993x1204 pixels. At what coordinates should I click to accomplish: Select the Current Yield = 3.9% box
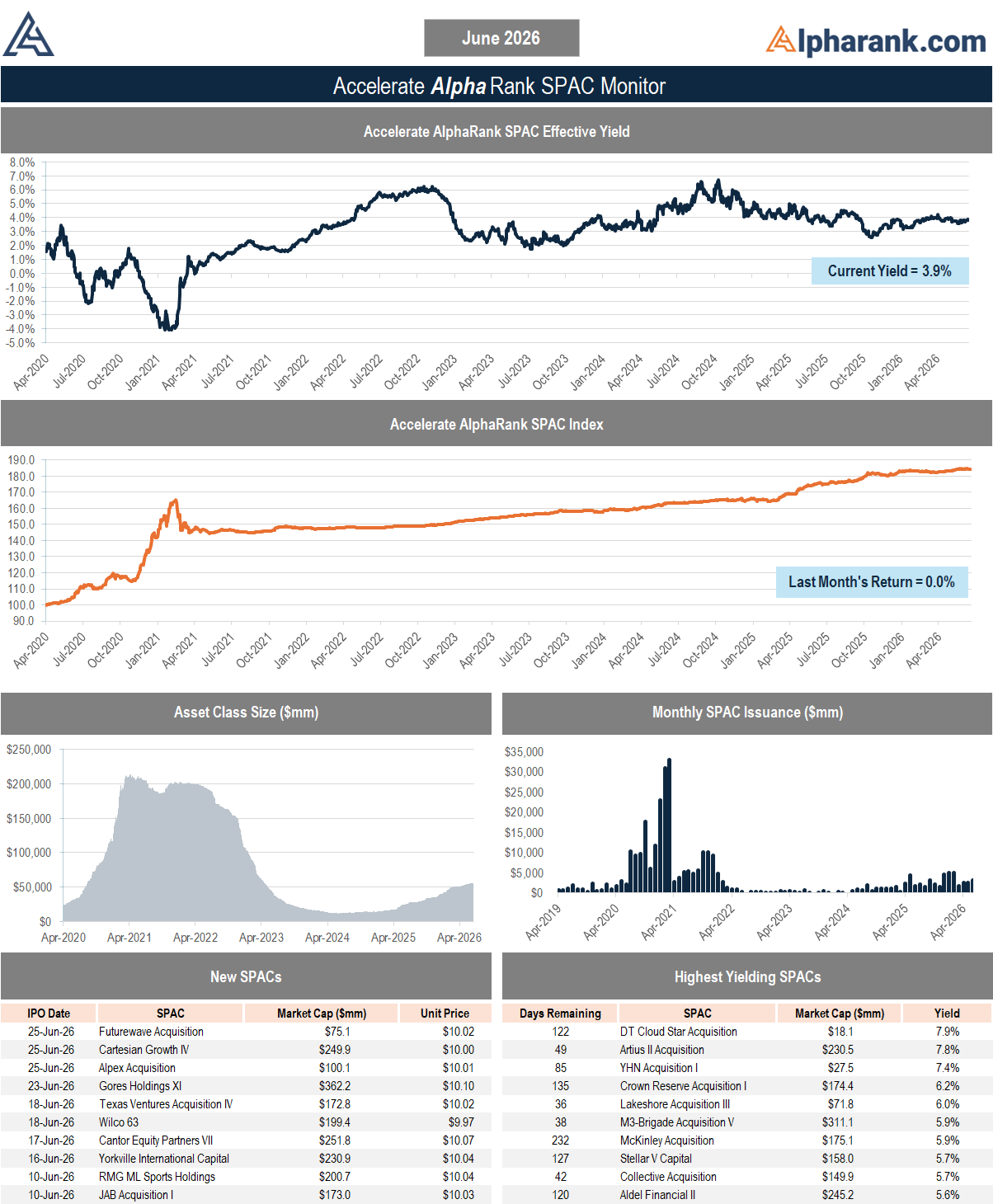890,270
